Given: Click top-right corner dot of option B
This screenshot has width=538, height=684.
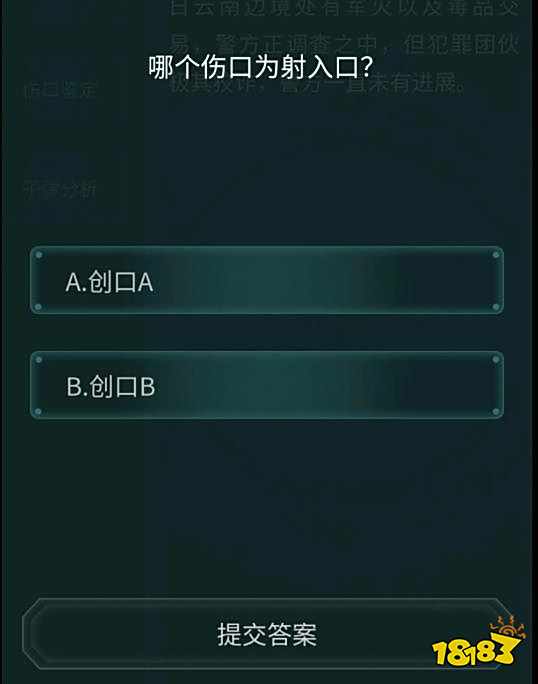Looking at the screenshot, I should coord(496,360).
